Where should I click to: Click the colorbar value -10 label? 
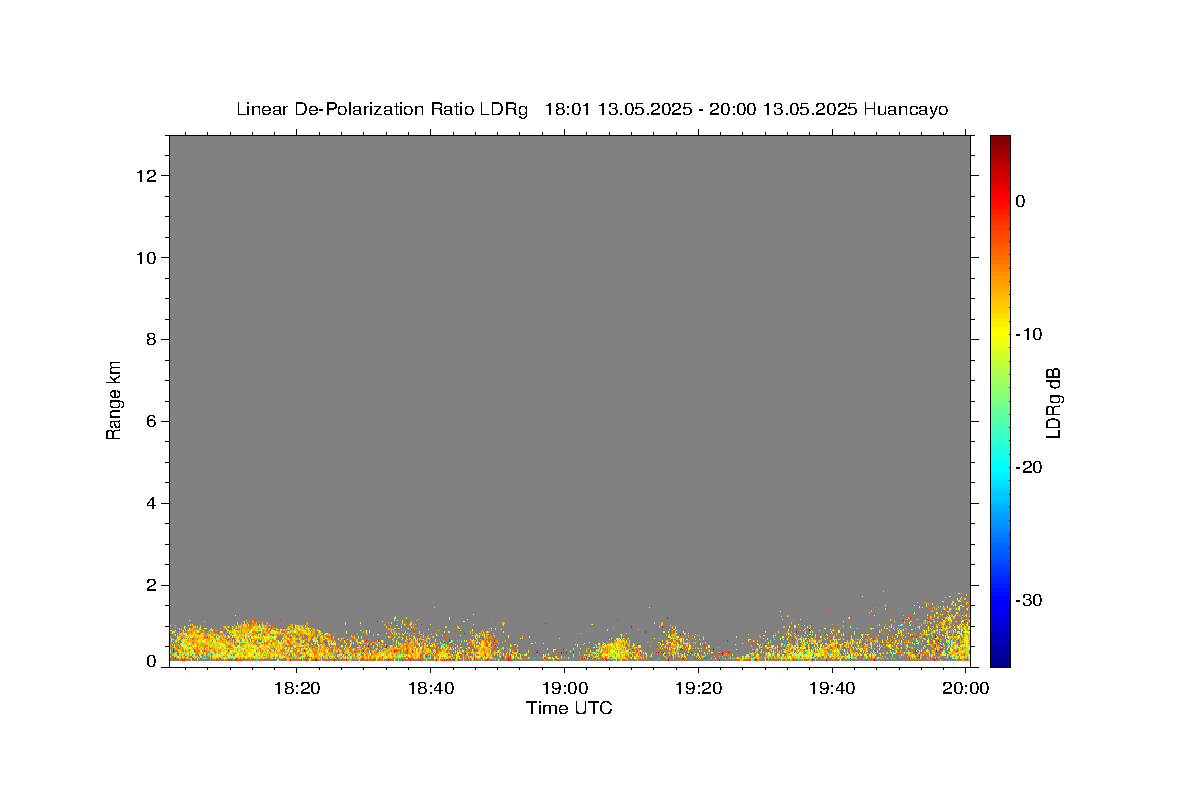(1029, 334)
